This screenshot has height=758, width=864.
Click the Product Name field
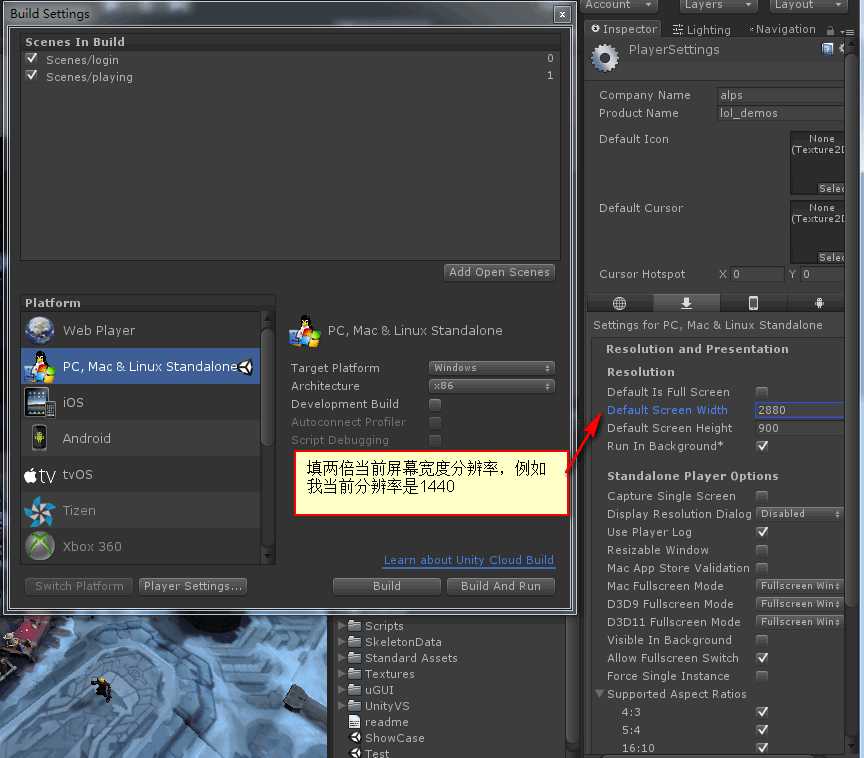point(780,113)
